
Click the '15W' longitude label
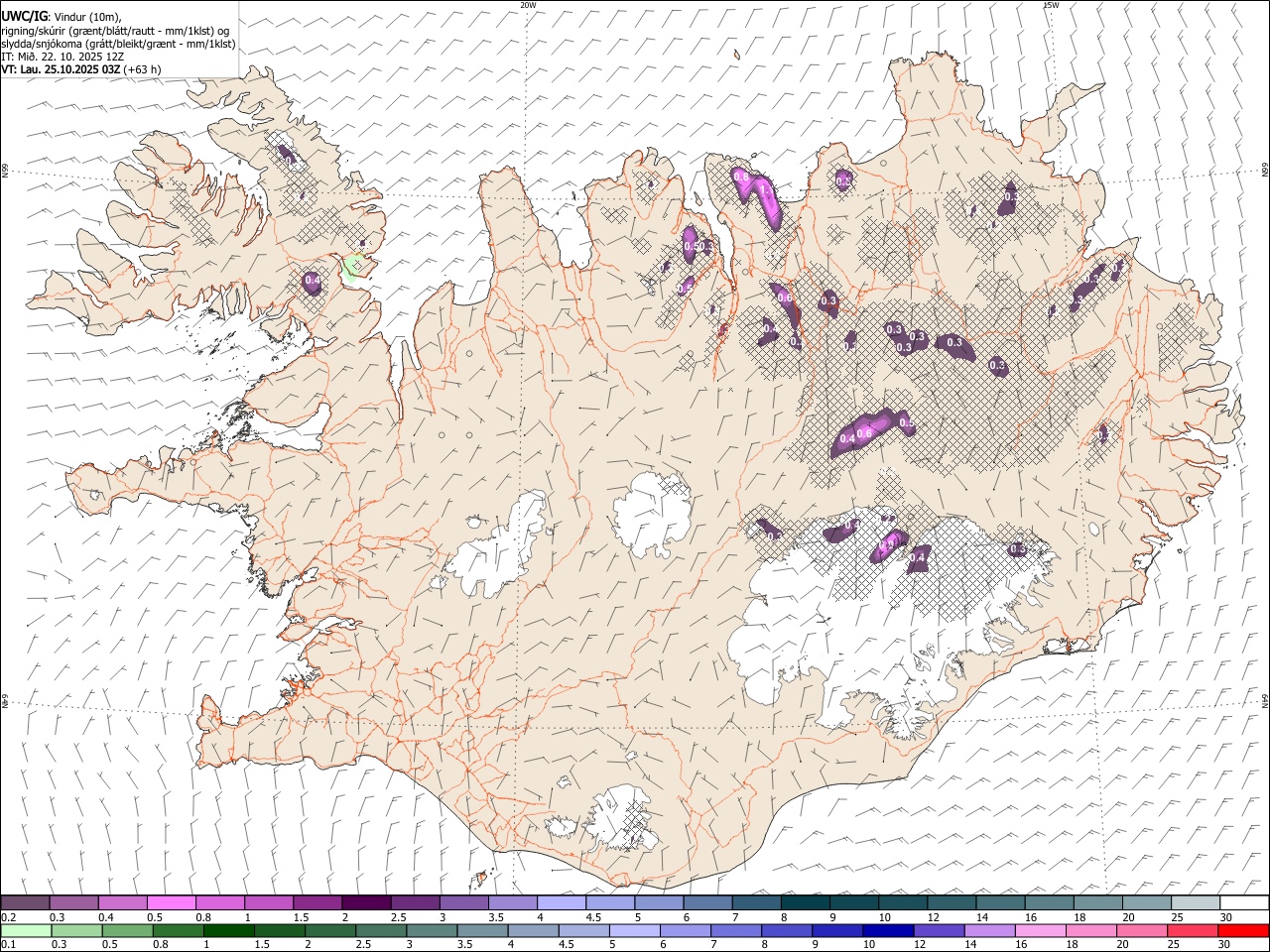[1051, 5]
